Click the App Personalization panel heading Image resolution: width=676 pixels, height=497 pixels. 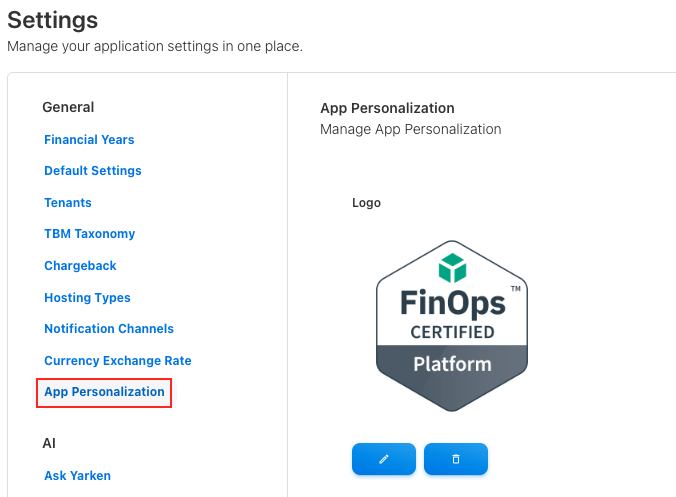[387, 108]
